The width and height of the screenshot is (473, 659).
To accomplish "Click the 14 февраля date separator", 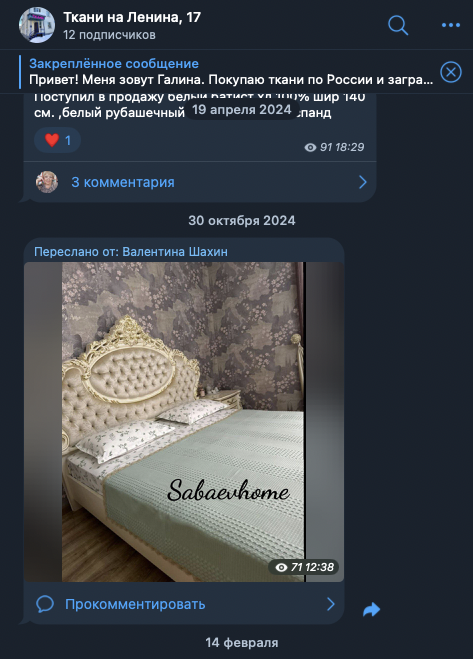I will click(x=242, y=643).
